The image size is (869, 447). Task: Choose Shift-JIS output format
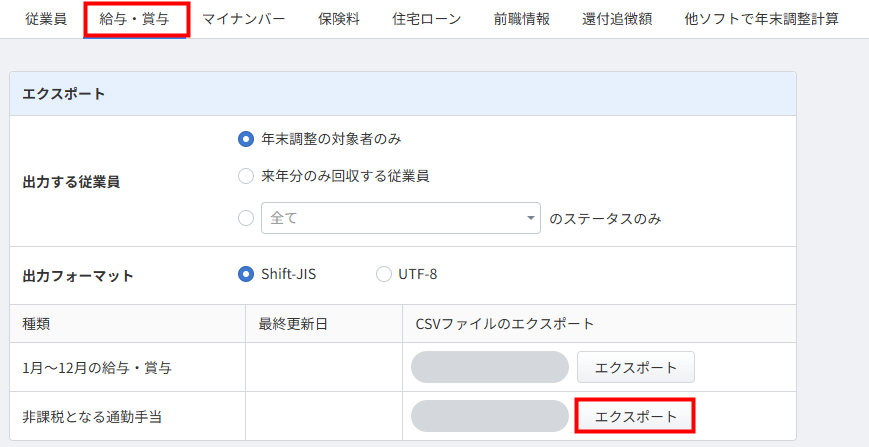(246, 274)
